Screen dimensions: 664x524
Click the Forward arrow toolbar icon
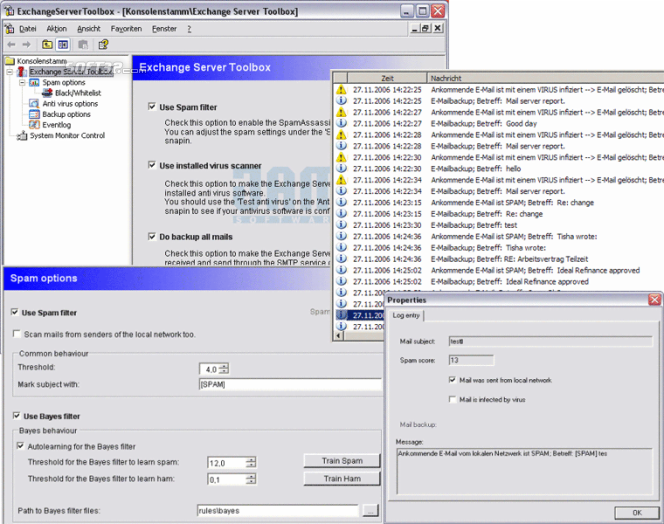(x=27, y=44)
